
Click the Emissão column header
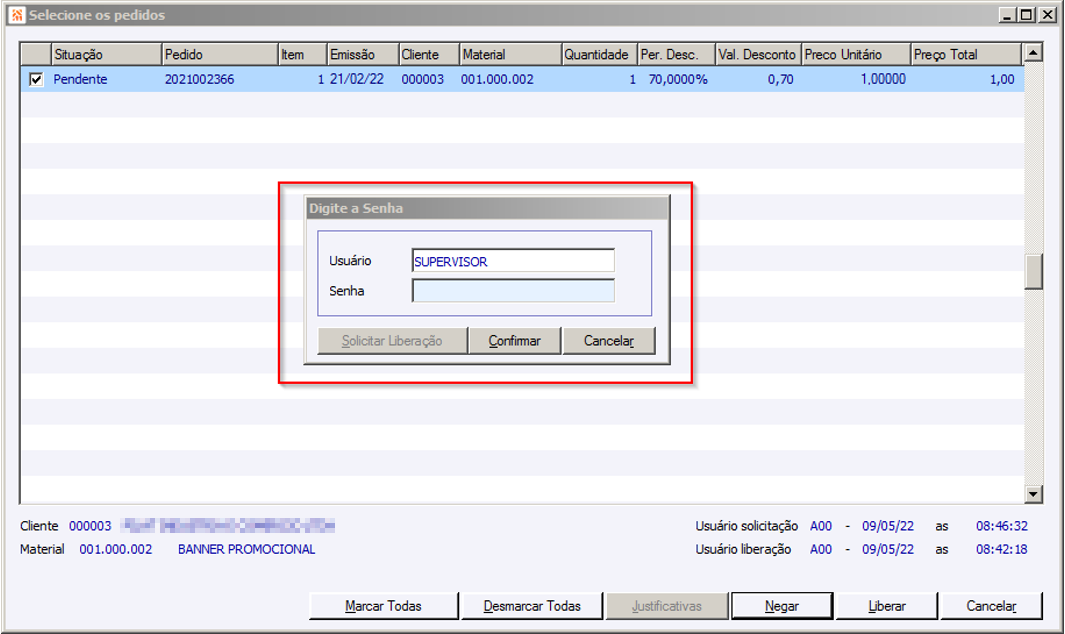pos(363,54)
